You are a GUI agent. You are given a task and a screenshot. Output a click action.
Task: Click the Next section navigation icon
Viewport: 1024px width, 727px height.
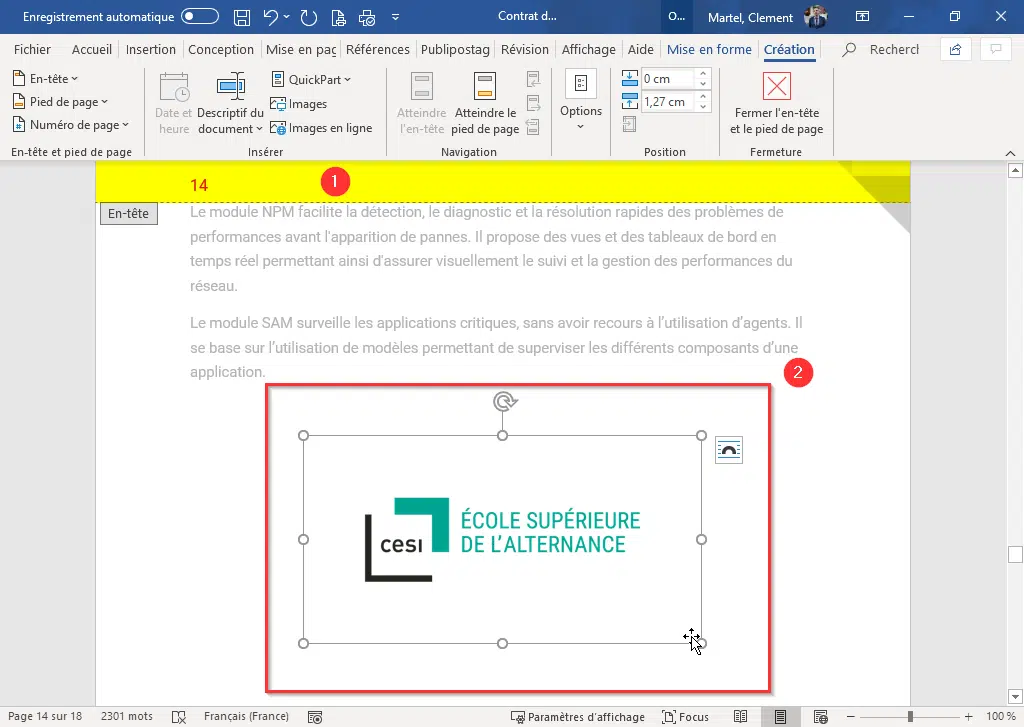[x=534, y=103]
